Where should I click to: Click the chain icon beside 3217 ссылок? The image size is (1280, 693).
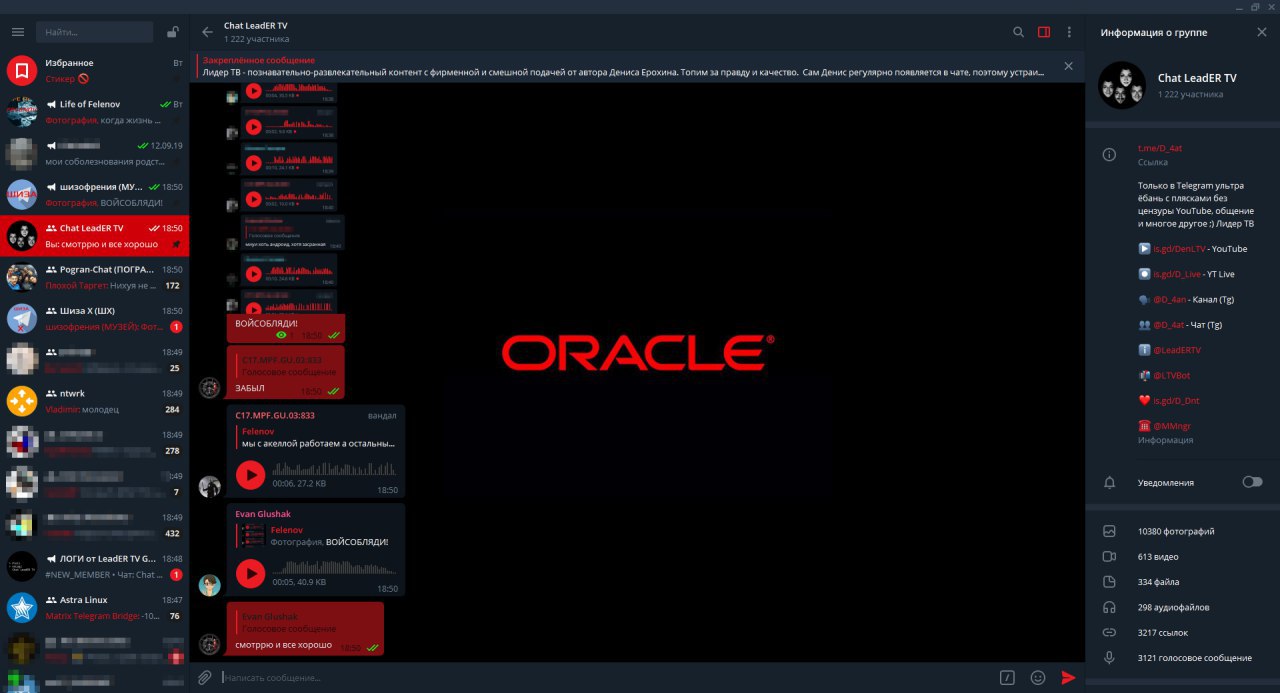(x=1109, y=632)
